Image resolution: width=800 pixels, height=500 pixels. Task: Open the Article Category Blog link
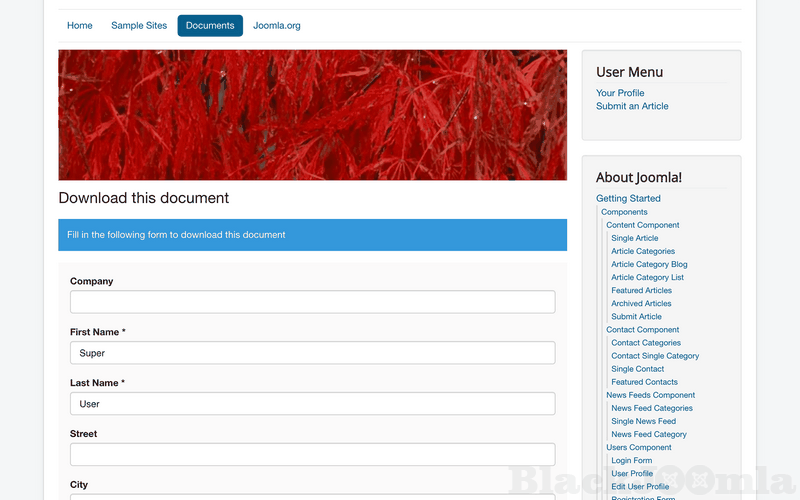(x=649, y=264)
